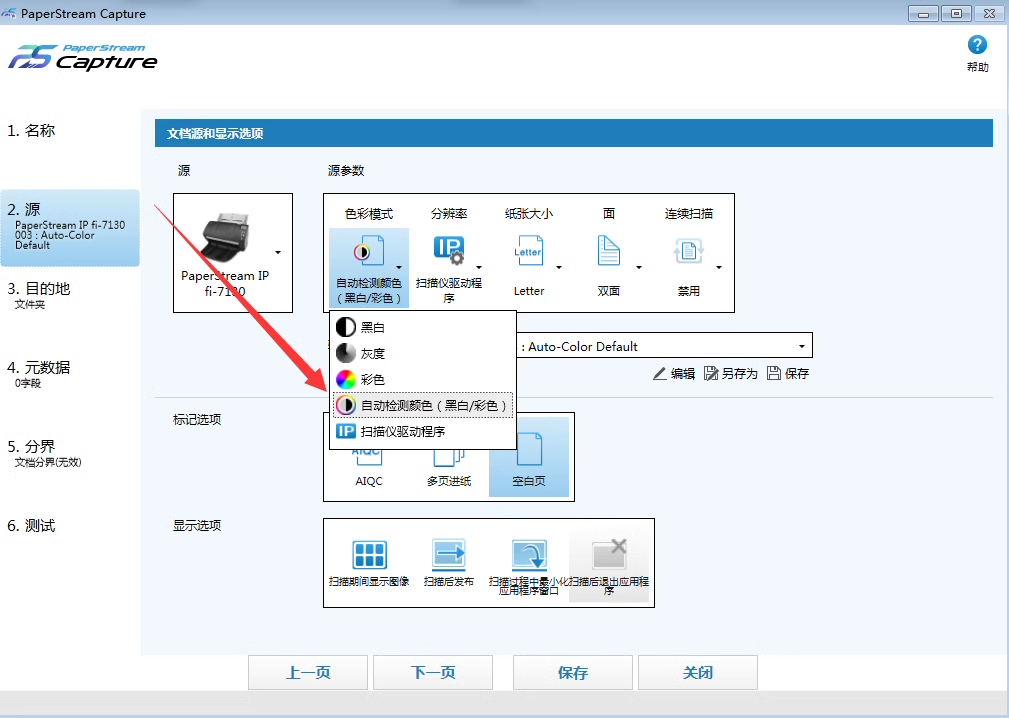Select 扫描仪驱动程序 menu entry
Screen dimensions: 1009x718
pos(423,431)
